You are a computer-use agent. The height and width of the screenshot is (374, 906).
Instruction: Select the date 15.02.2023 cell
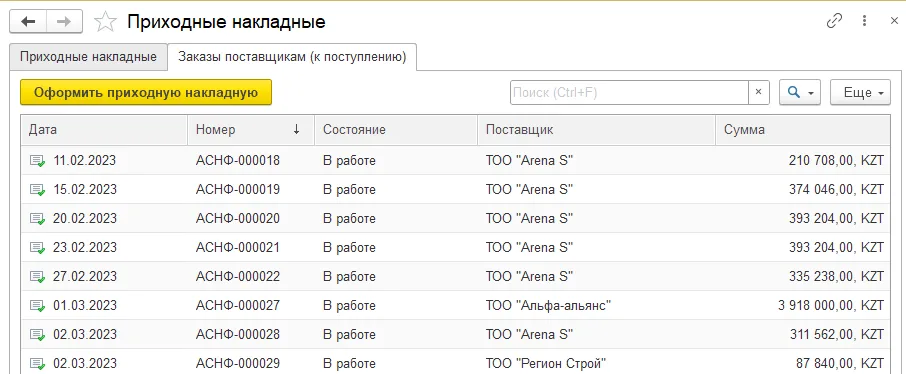(85, 190)
